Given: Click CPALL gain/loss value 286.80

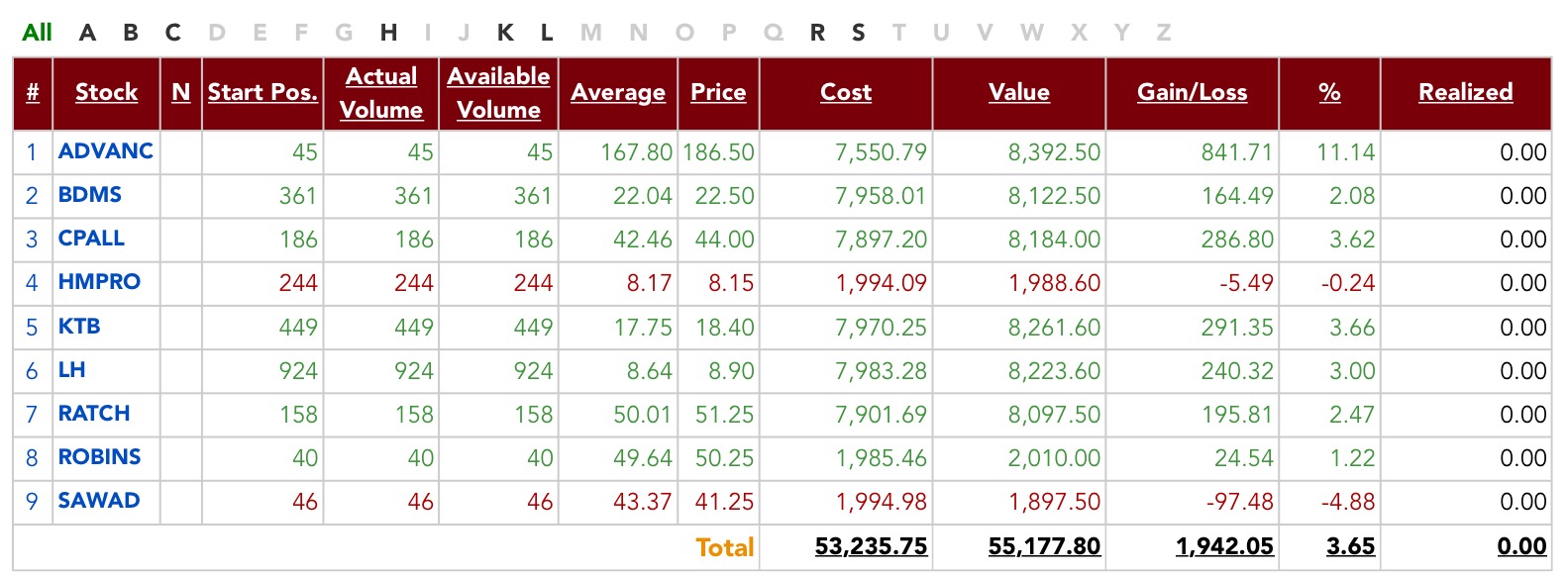Looking at the screenshot, I should pyautogui.click(x=1237, y=240).
